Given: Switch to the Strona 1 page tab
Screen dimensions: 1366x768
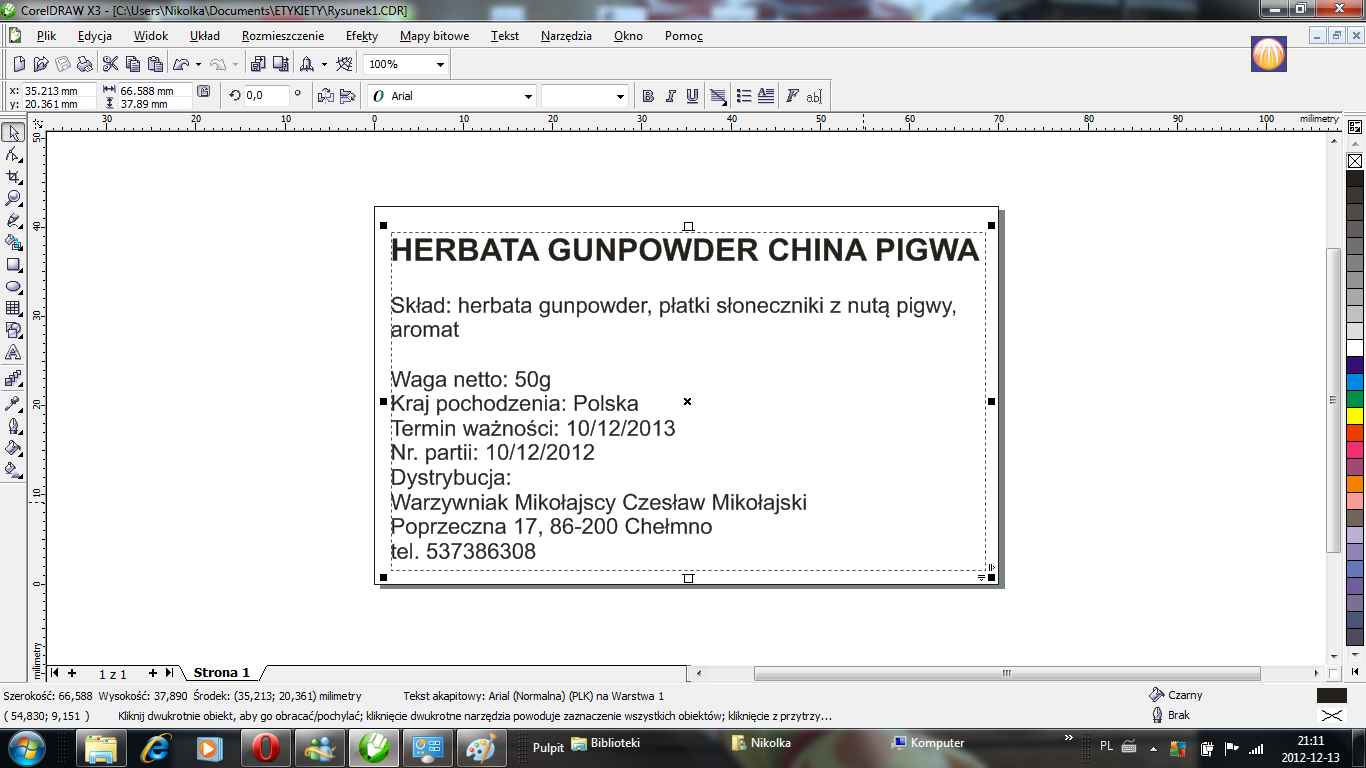Looking at the screenshot, I should point(221,673).
